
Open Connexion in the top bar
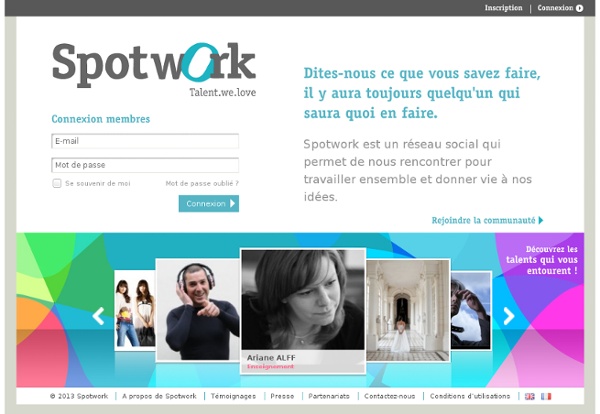(x=560, y=8)
